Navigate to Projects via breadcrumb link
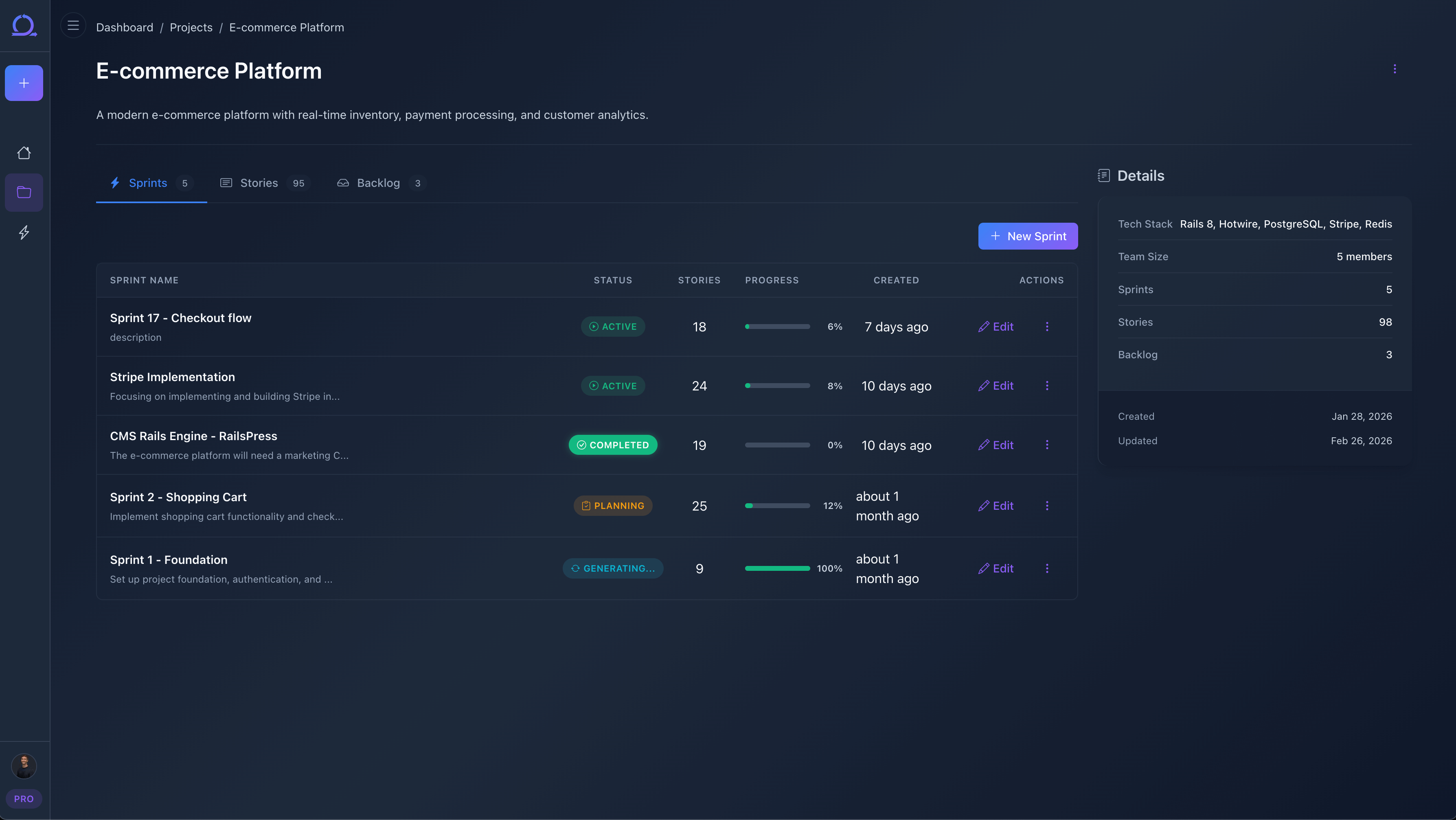This screenshot has height=820, width=1456. pos(191,26)
